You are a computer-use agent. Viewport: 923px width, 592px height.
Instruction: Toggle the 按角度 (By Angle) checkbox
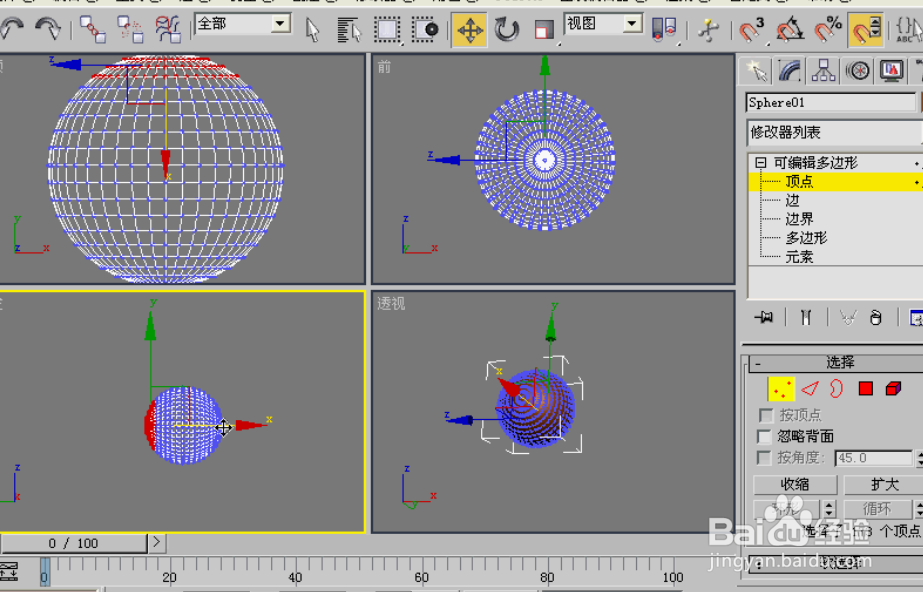766,457
